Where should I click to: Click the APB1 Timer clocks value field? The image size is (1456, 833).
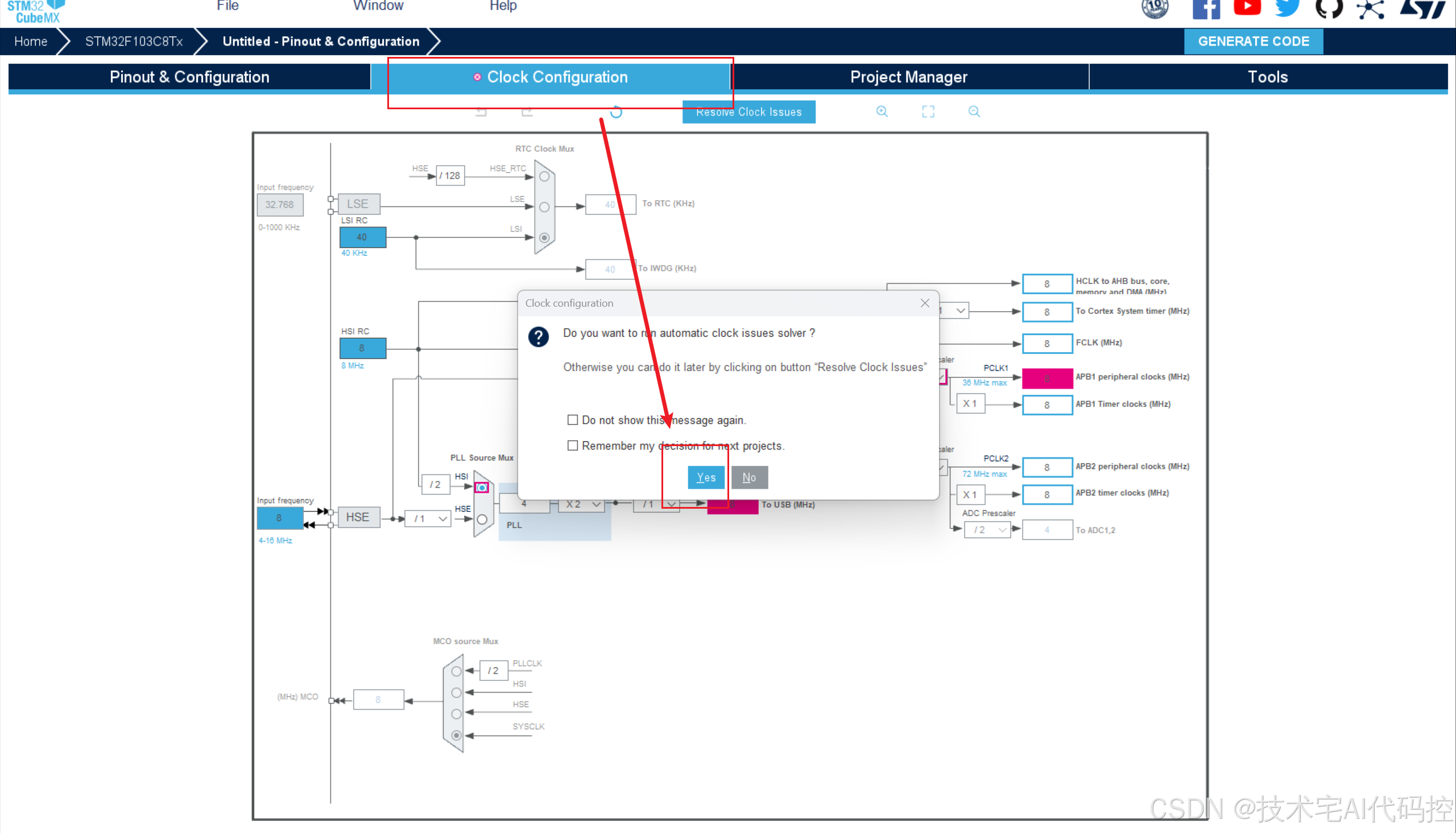[1047, 405]
